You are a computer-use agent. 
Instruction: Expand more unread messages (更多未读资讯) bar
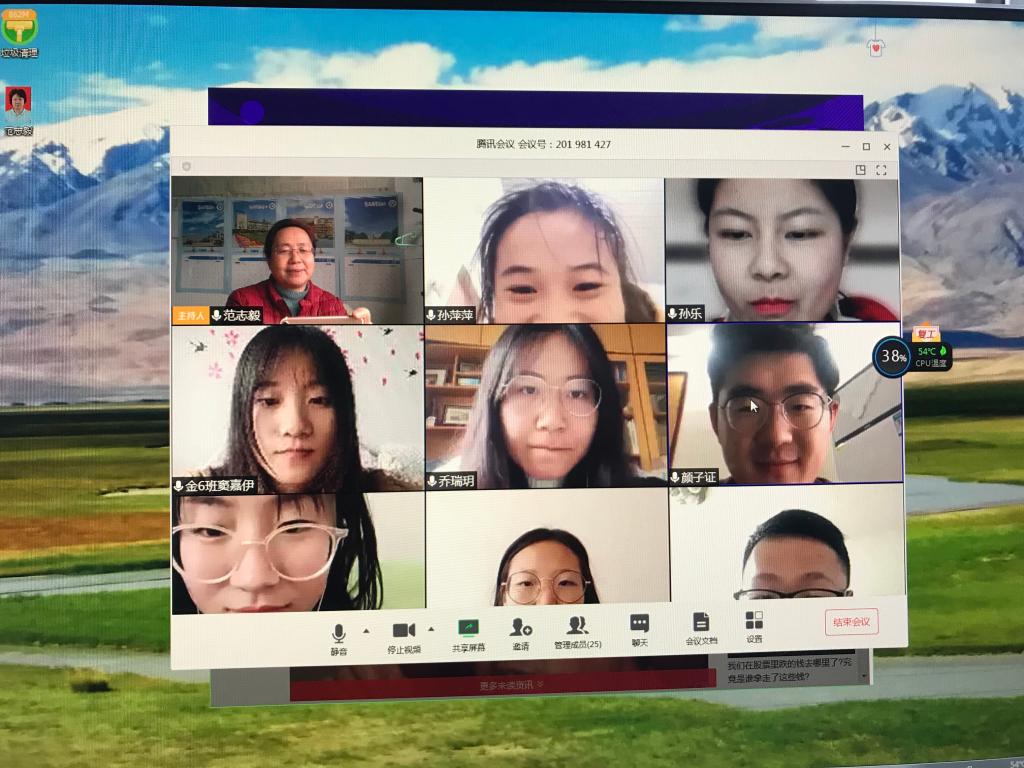tap(510, 685)
